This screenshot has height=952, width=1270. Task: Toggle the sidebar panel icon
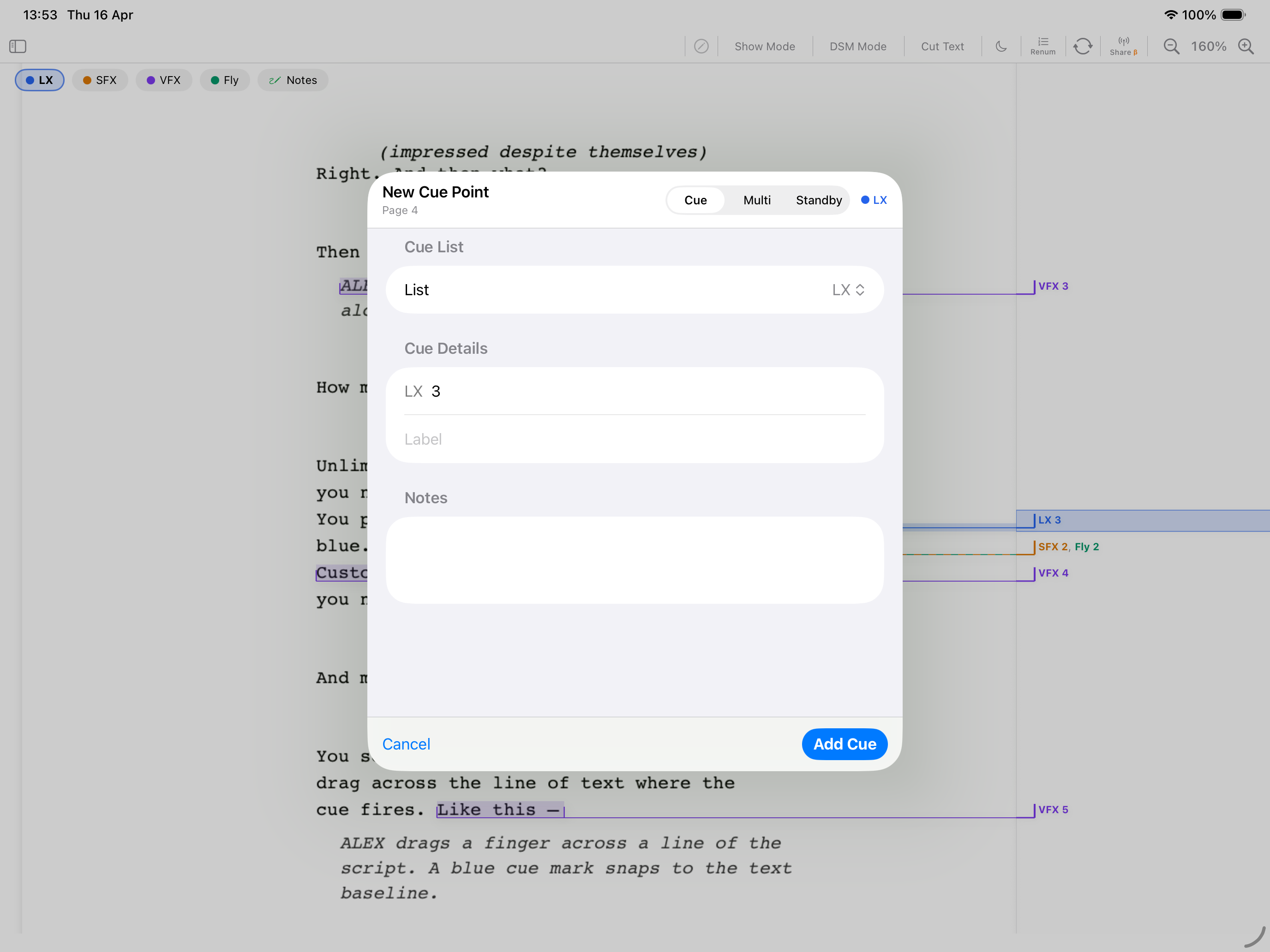[18, 46]
